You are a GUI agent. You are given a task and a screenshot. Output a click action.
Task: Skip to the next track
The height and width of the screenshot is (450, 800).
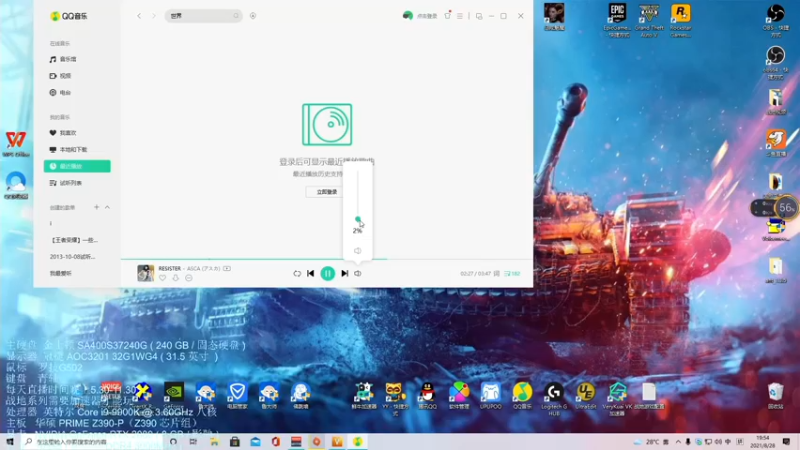point(344,273)
